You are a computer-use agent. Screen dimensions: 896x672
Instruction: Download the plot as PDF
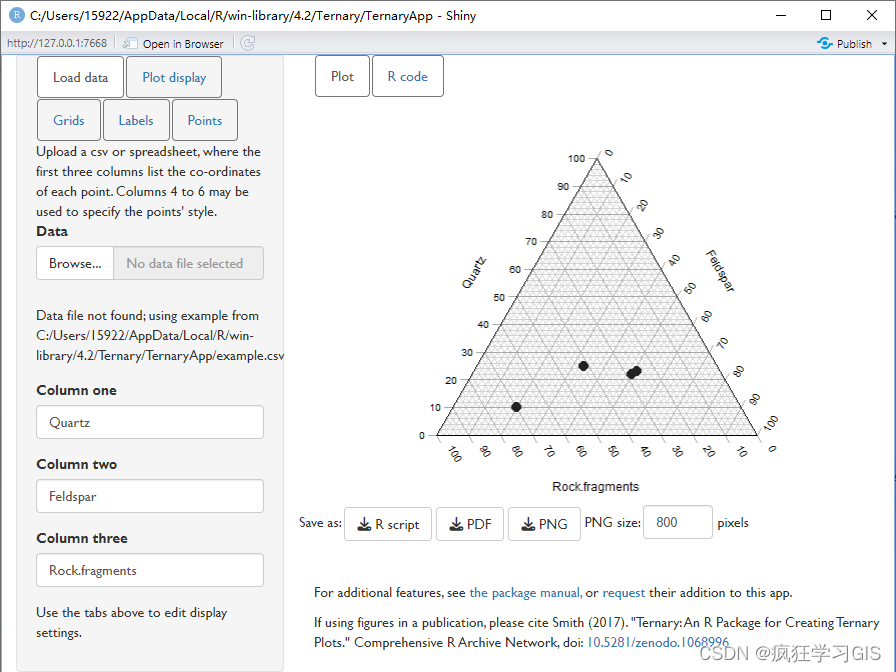coord(470,524)
